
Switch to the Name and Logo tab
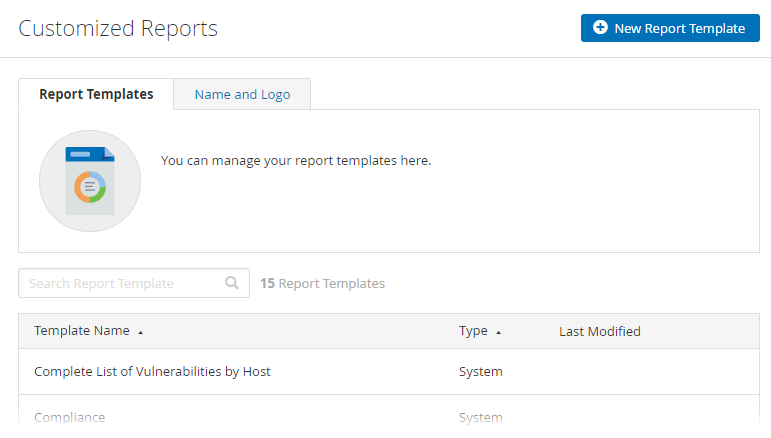point(242,94)
